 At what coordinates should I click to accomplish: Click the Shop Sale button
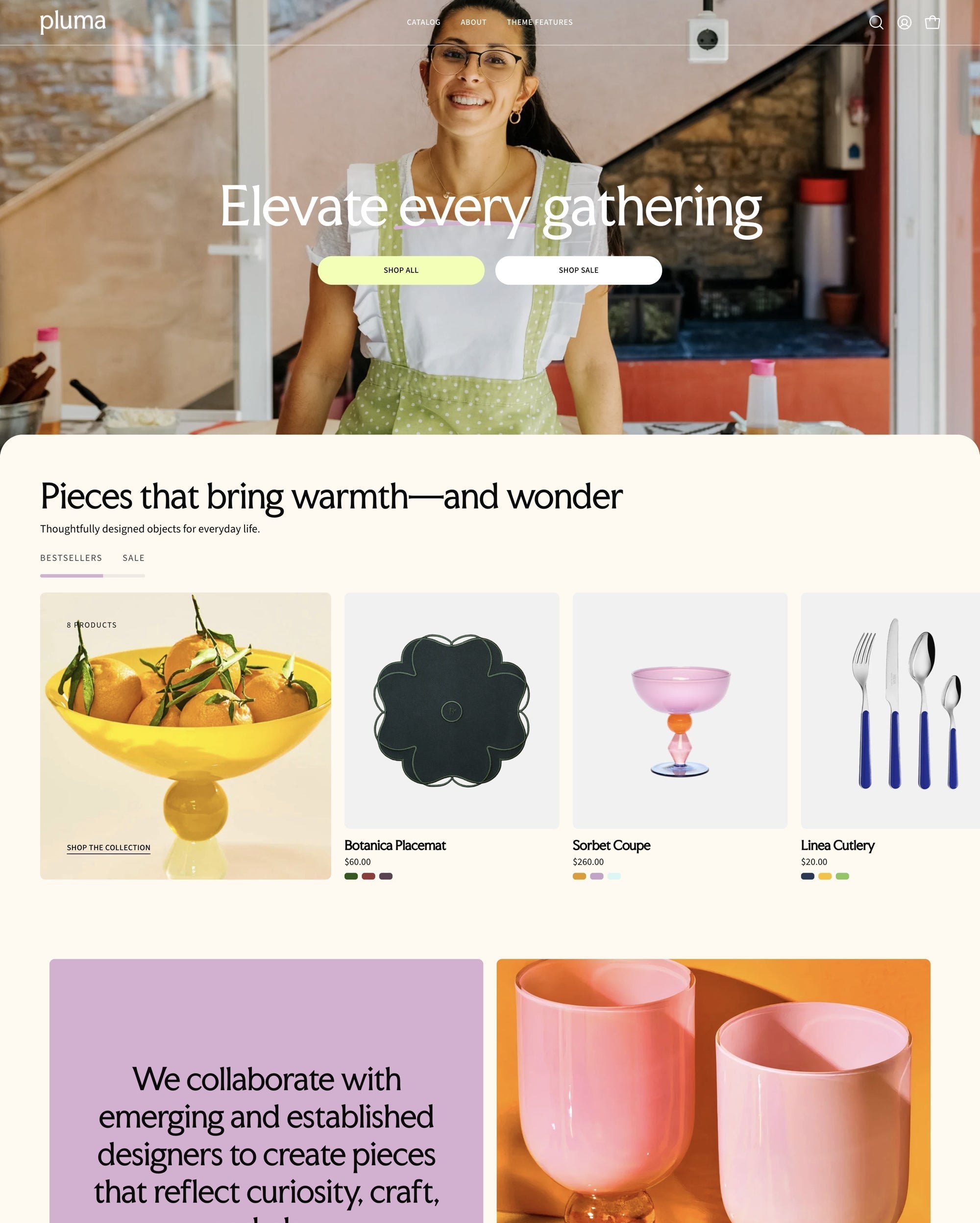click(x=579, y=270)
